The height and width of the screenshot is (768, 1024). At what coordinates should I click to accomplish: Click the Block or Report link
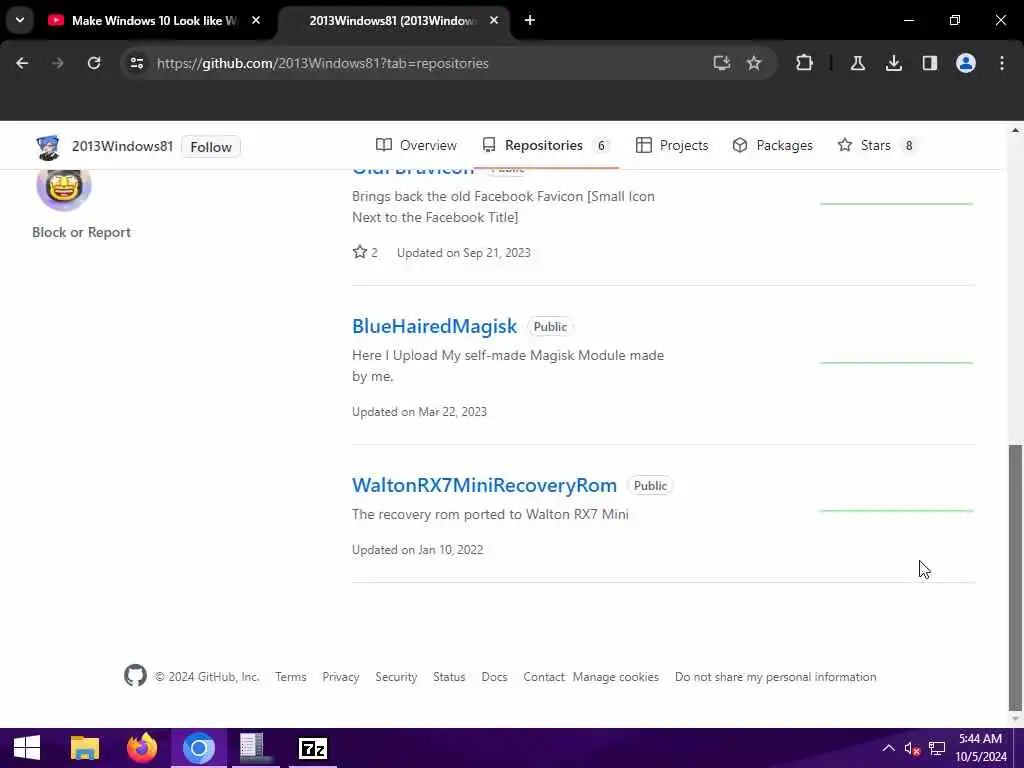point(82,232)
